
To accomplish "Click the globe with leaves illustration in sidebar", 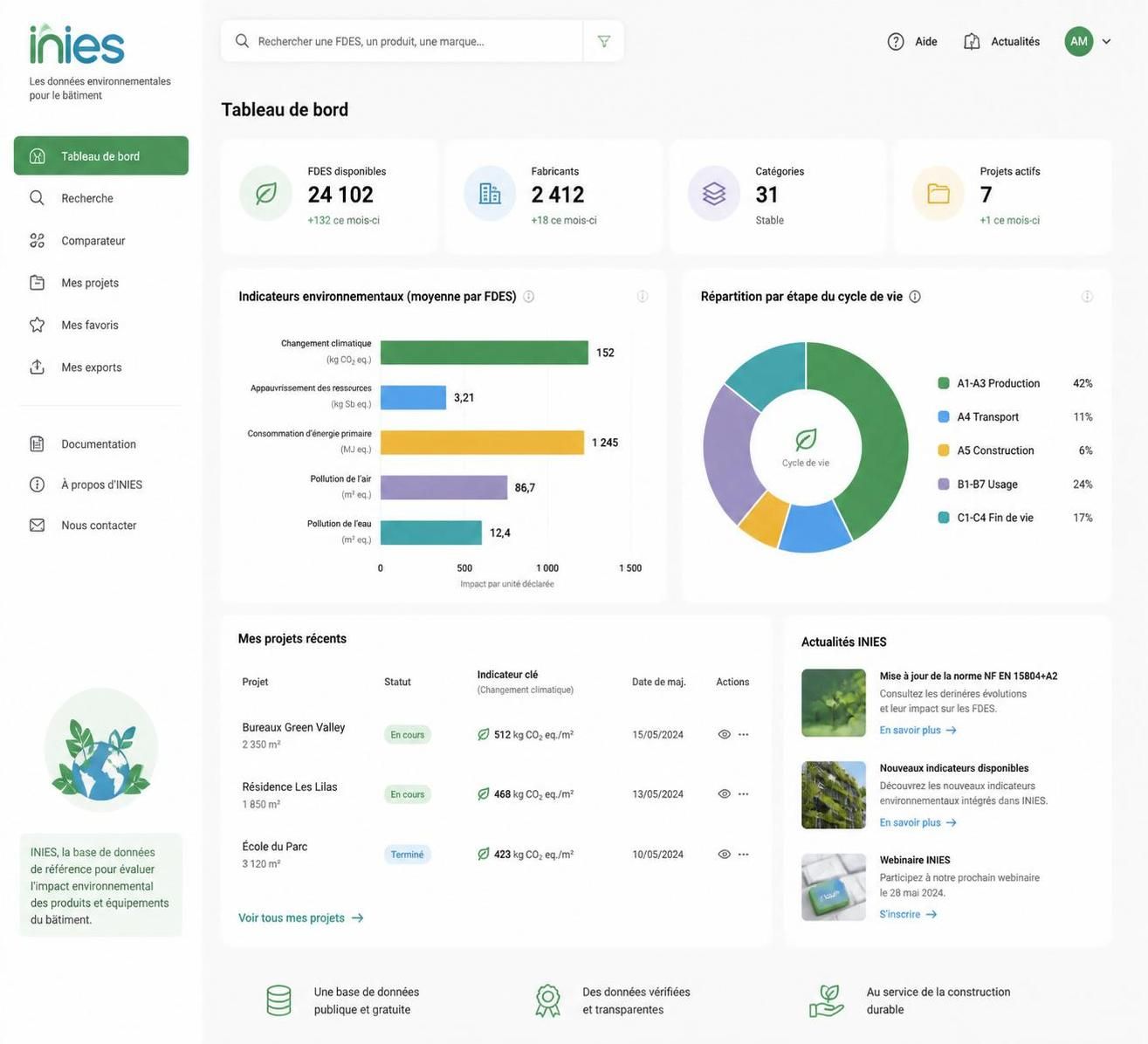I will tap(101, 750).
